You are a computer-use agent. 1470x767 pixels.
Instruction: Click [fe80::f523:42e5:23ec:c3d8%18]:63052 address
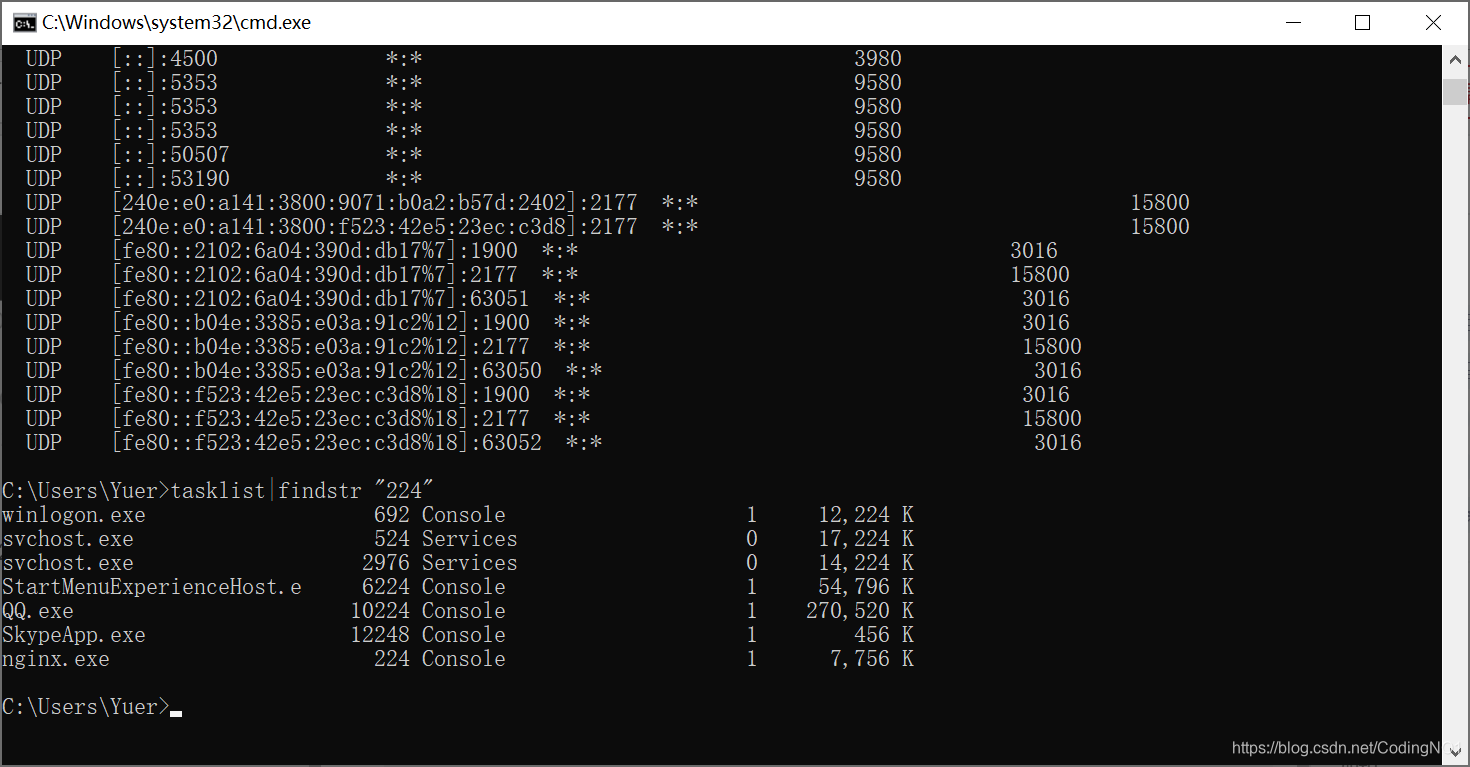(x=327, y=443)
